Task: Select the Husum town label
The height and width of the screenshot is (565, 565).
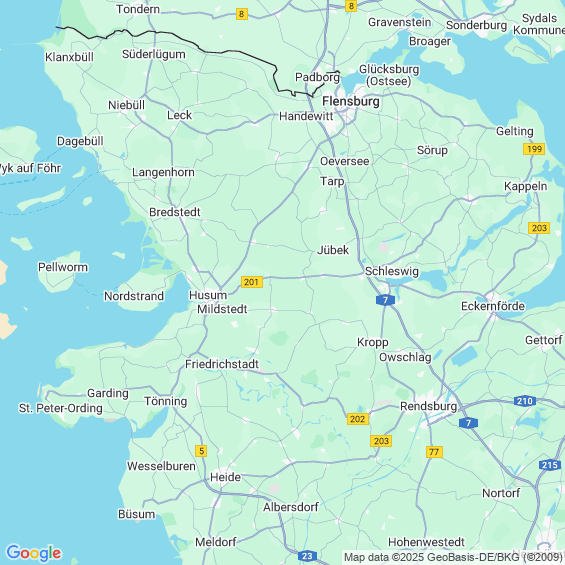Action: click(x=208, y=295)
